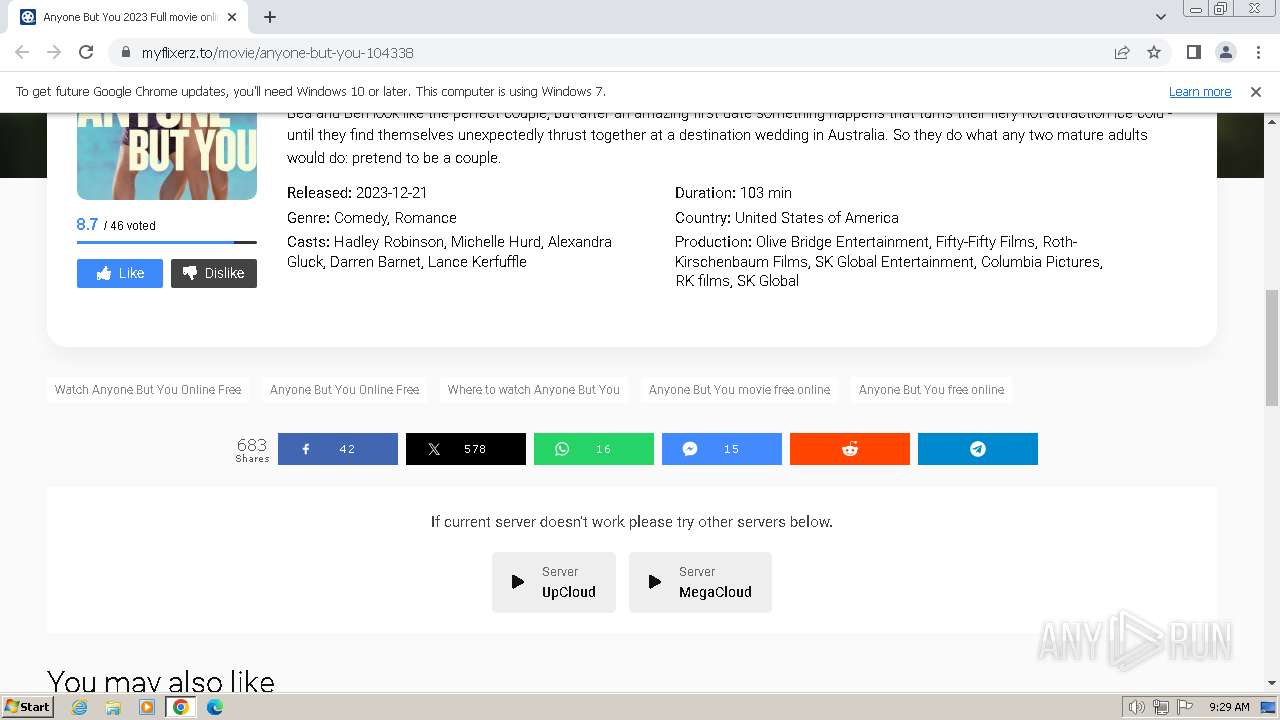Select the UpCloud server
Viewport: 1280px width, 720px height.
point(554,582)
